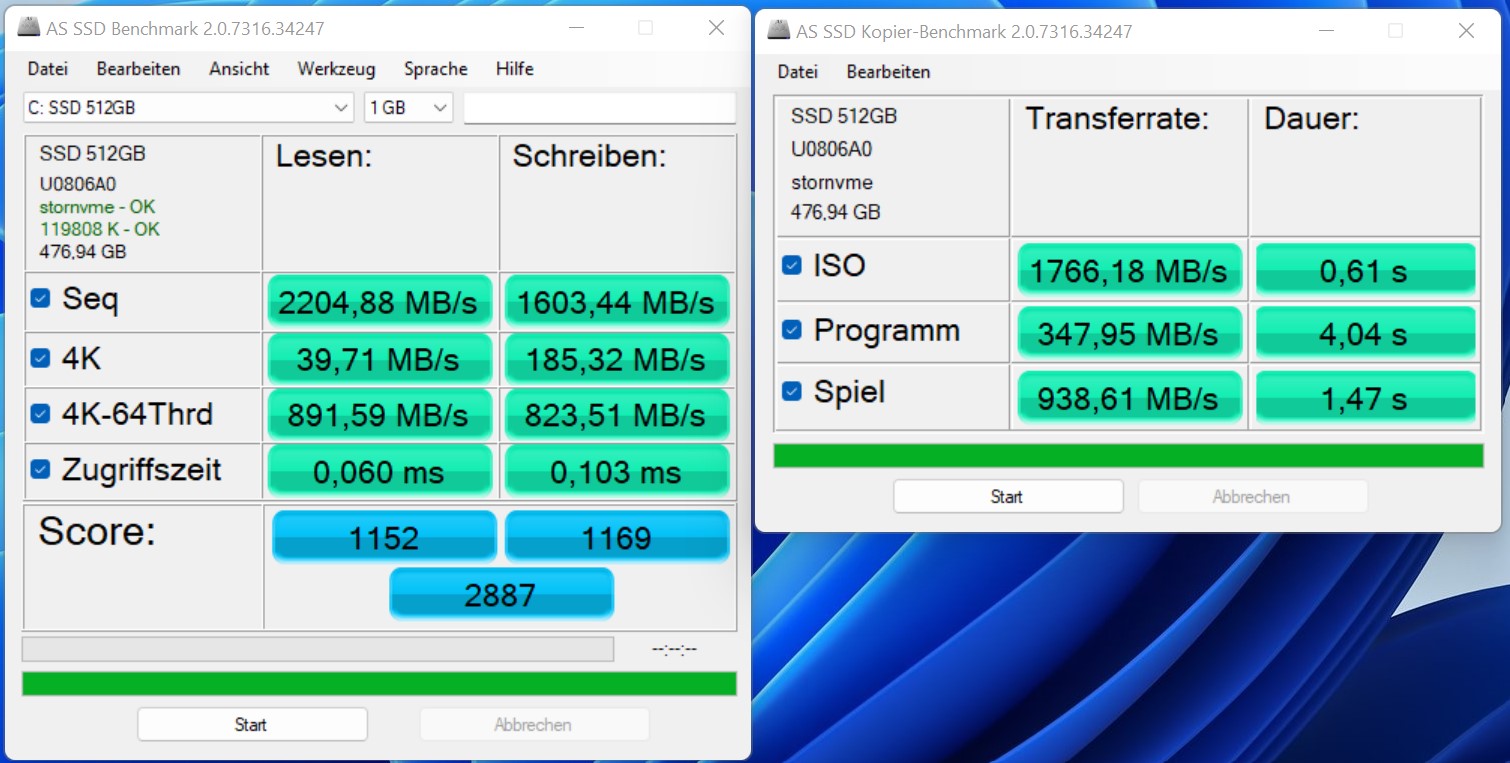The width and height of the screenshot is (1510, 763).
Task: Click Programm duration 4,04 s
Action: (1365, 333)
